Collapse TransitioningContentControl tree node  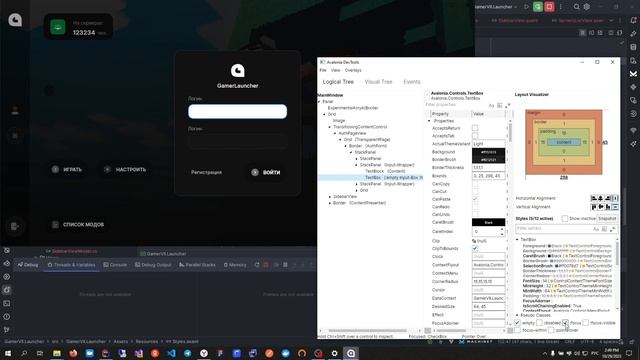point(330,127)
